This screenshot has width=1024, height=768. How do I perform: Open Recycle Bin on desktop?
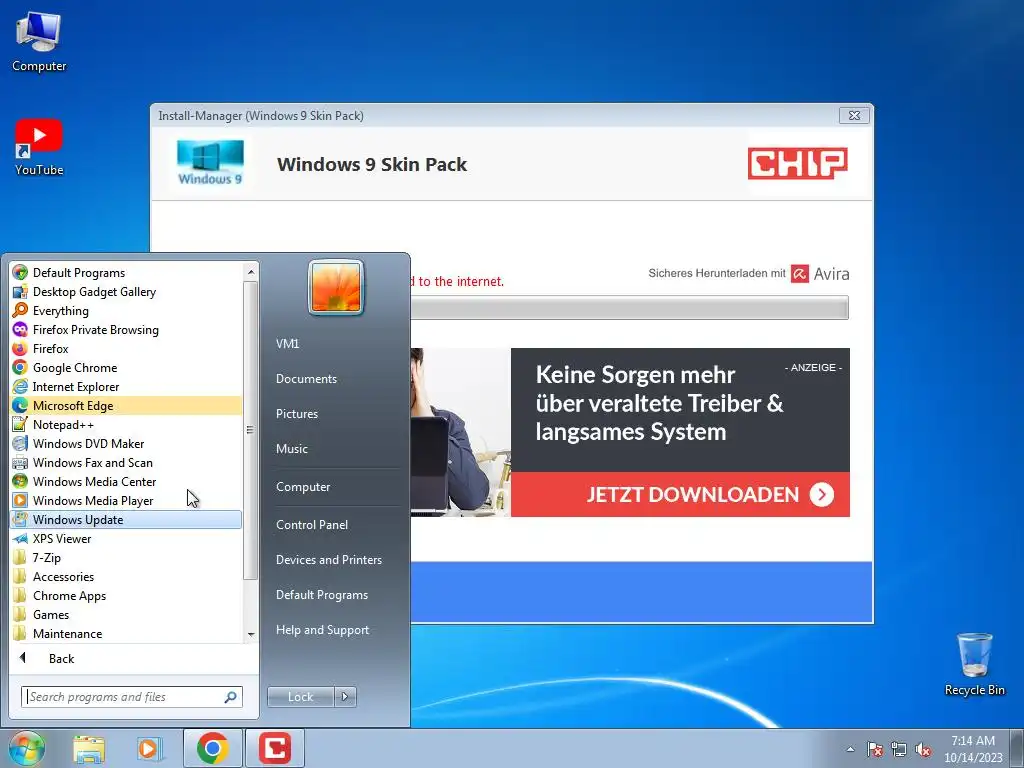click(x=974, y=664)
